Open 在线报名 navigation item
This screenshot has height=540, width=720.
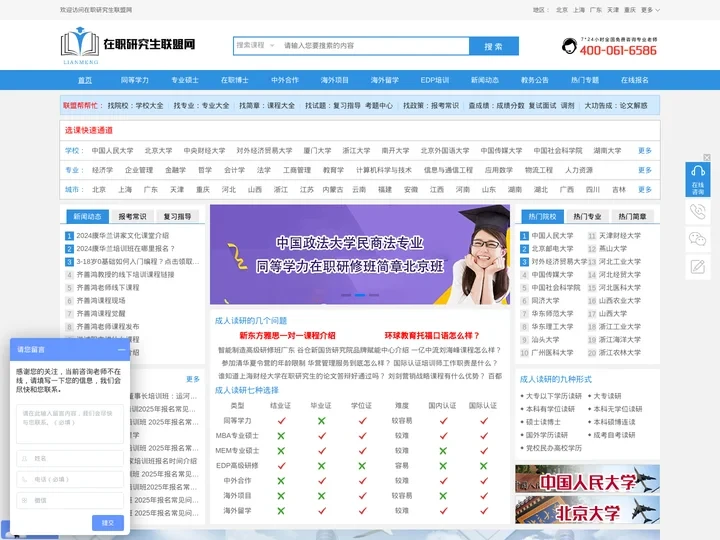pos(635,80)
